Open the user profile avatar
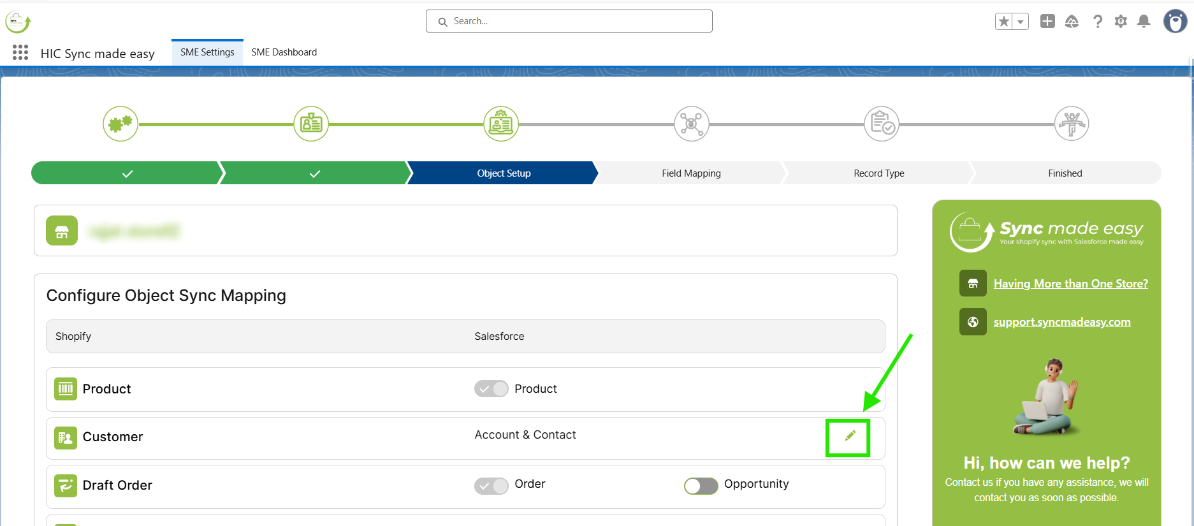 click(x=1176, y=21)
